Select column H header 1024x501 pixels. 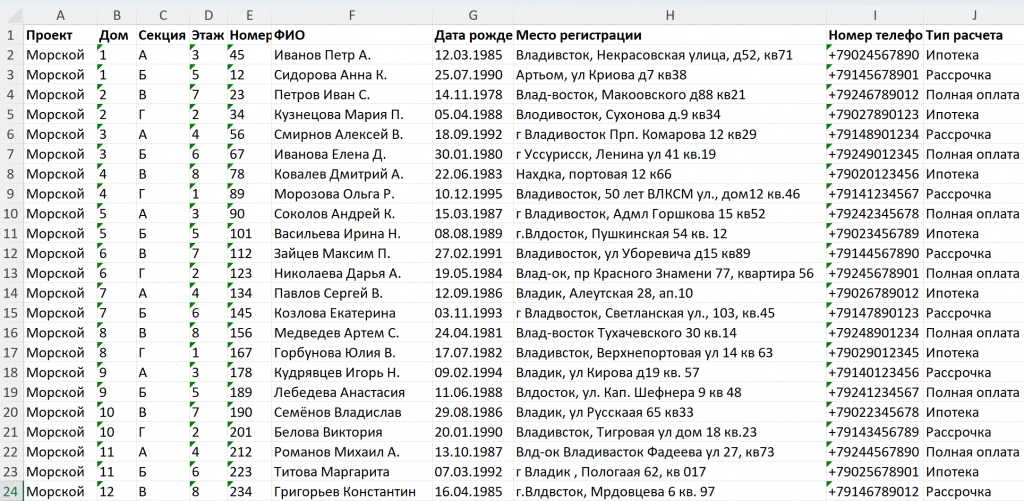click(x=669, y=15)
